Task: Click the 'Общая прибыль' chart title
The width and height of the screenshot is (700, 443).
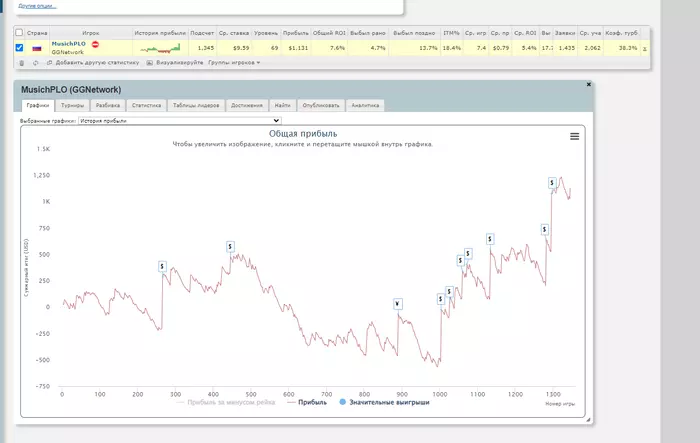Action: 303,134
